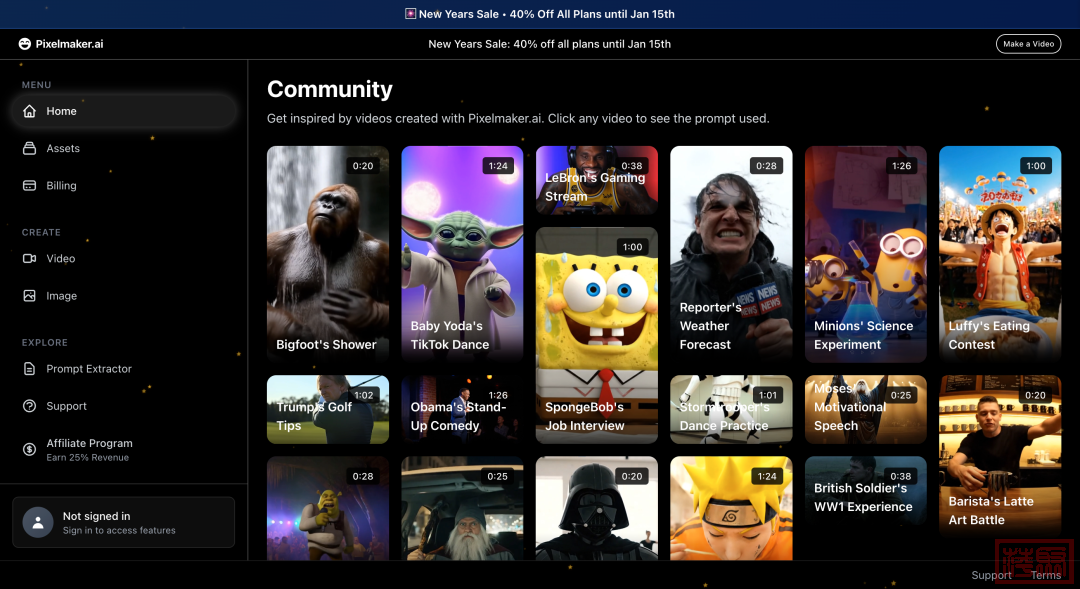Open the Support link in footer

(991, 575)
